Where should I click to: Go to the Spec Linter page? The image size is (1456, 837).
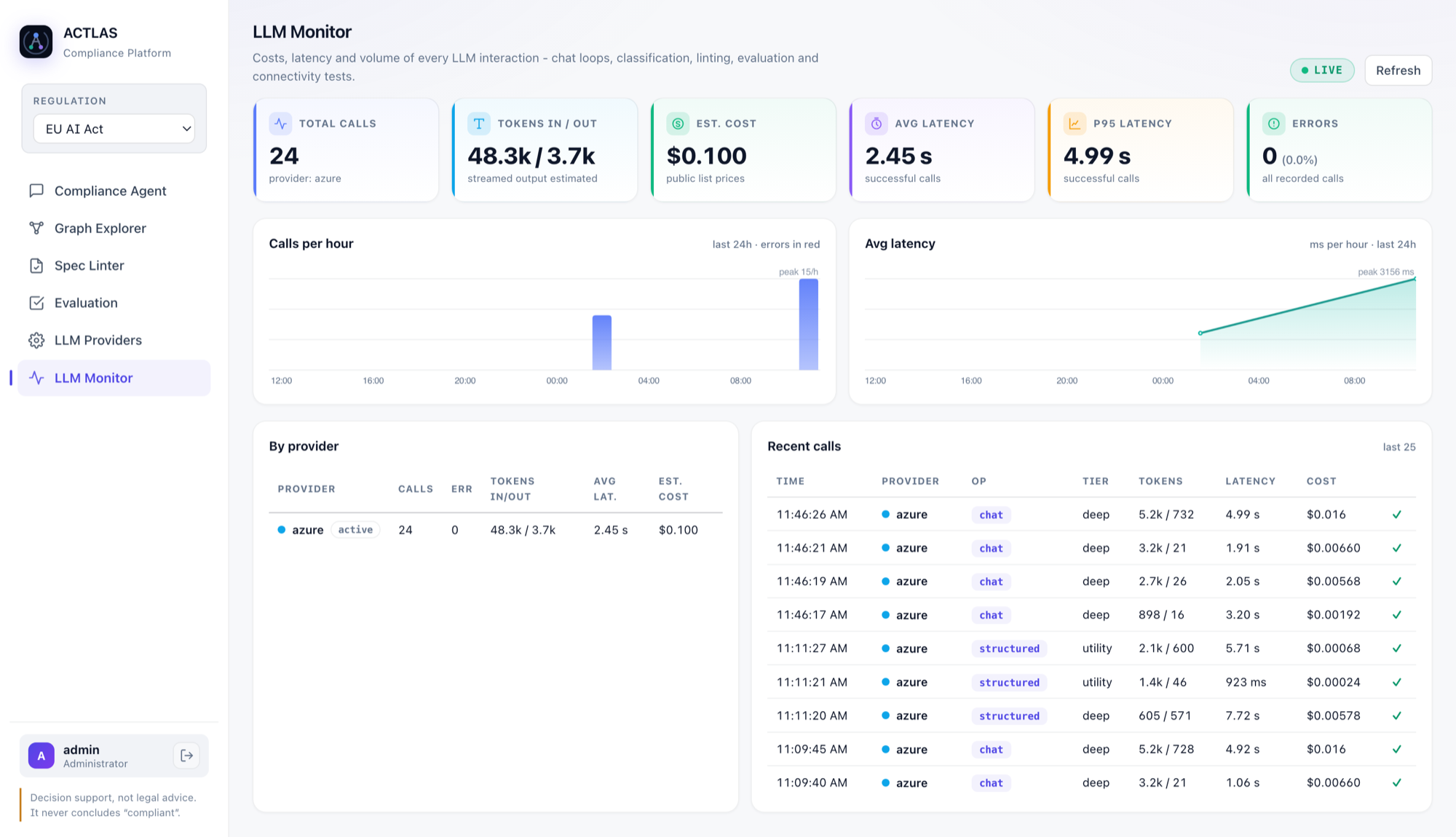(x=114, y=266)
